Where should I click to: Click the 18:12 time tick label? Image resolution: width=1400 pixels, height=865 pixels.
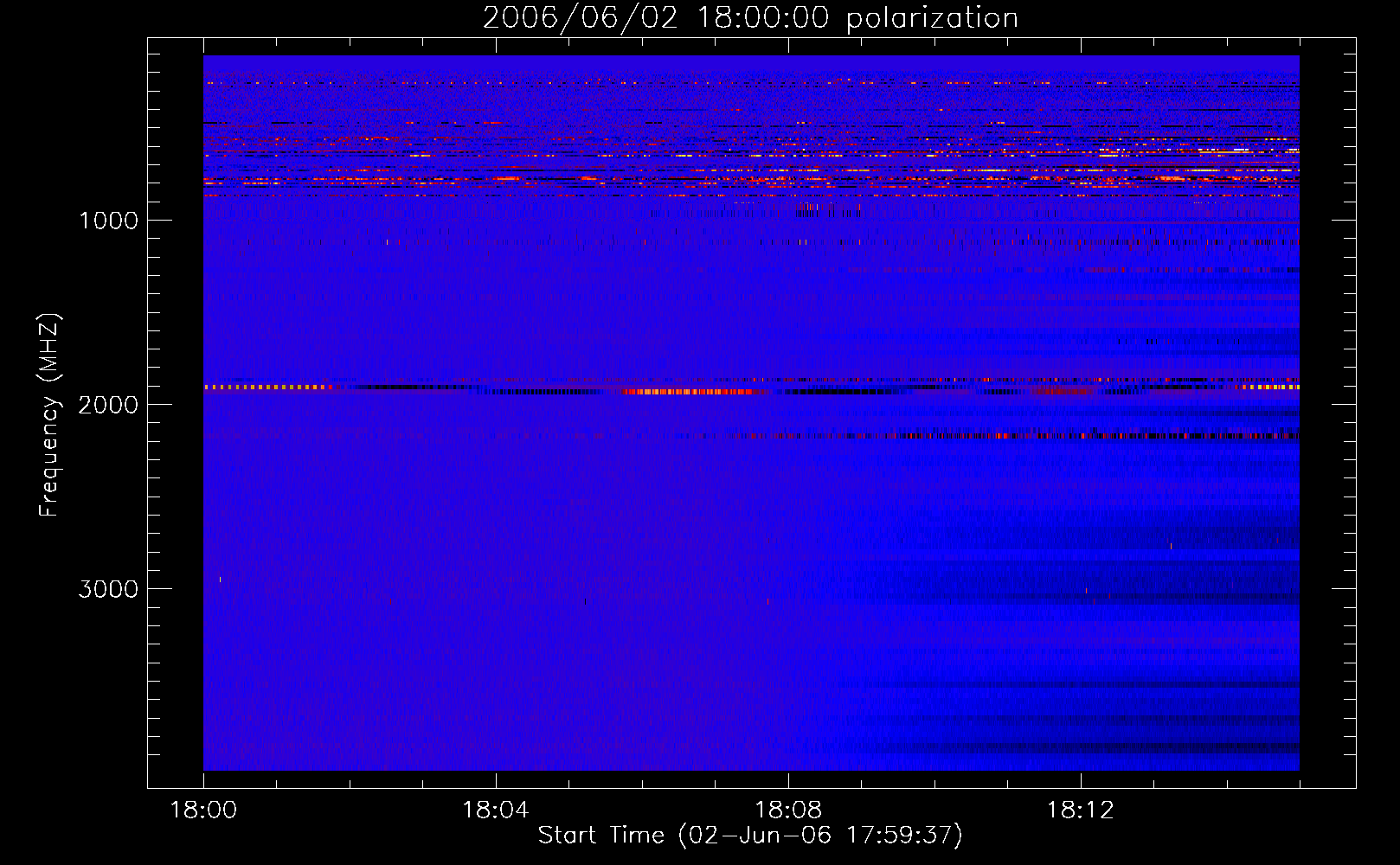pos(1081,811)
